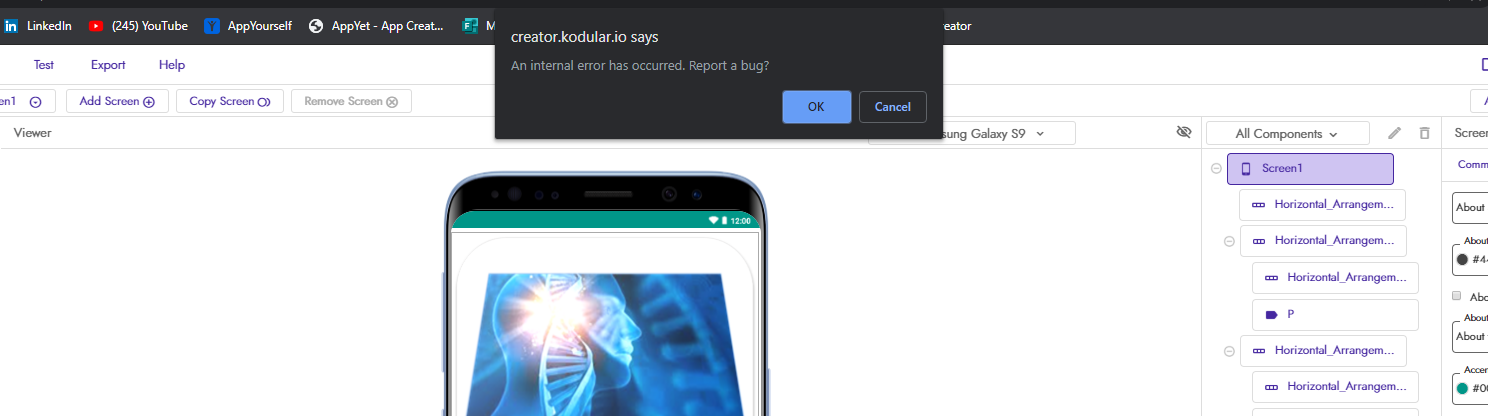Click the teal accent color swatch
This screenshot has height=416, width=1488.
(x=1462, y=388)
